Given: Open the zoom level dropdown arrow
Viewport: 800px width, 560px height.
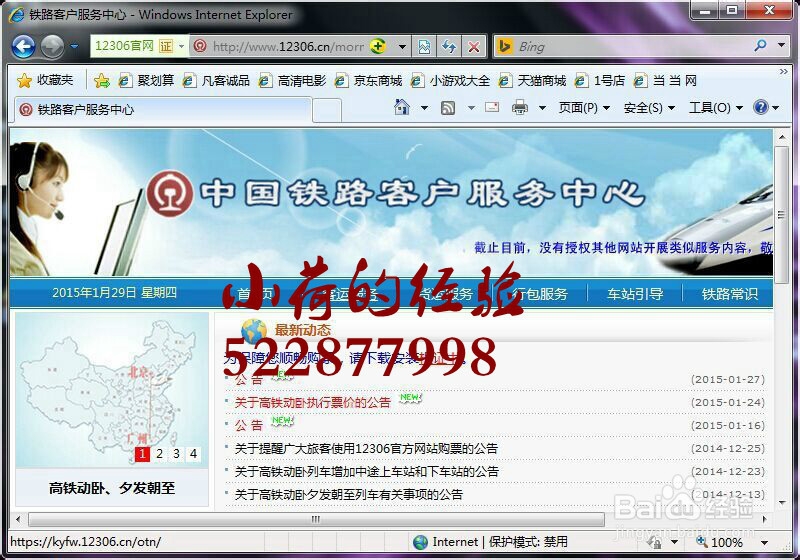Looking at the screenshot, I should [764, 542].
